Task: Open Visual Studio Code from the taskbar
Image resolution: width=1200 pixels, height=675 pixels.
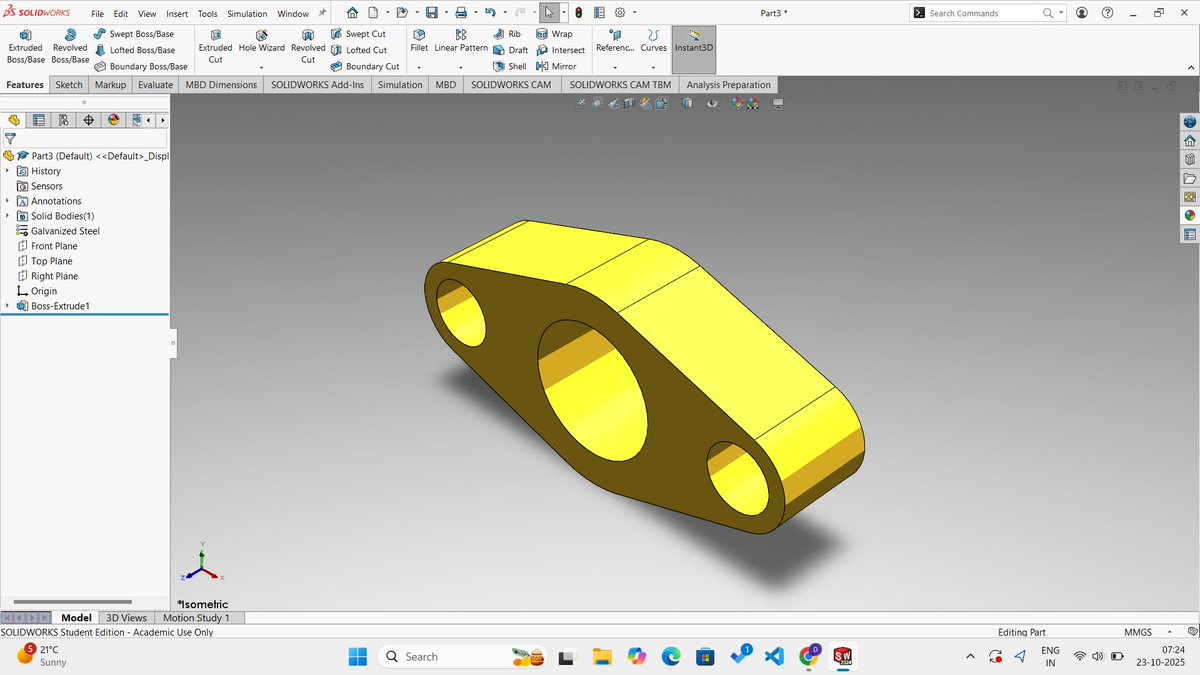Action: (773, 656)
